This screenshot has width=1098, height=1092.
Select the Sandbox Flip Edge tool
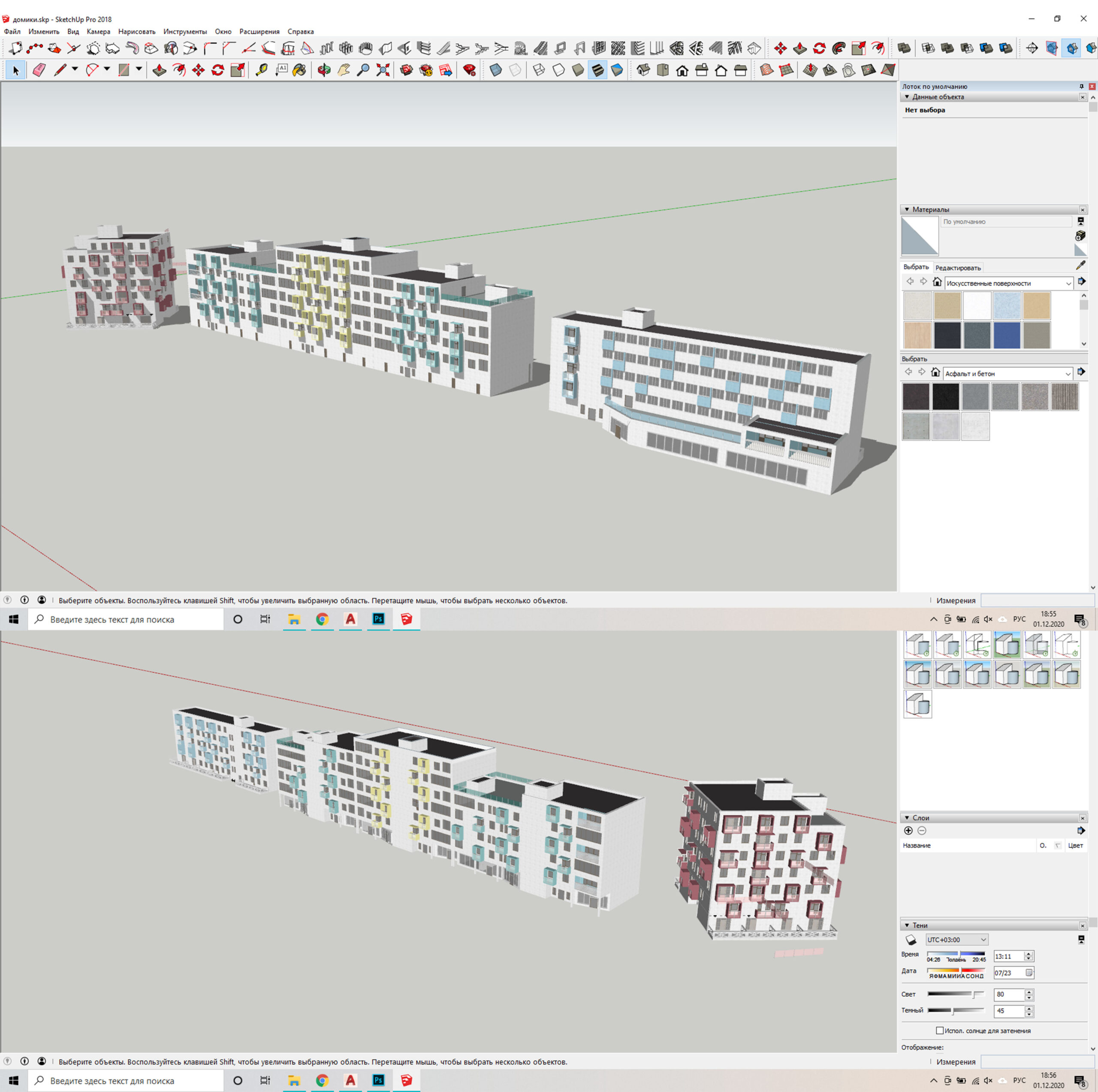(x=888, y=70)
